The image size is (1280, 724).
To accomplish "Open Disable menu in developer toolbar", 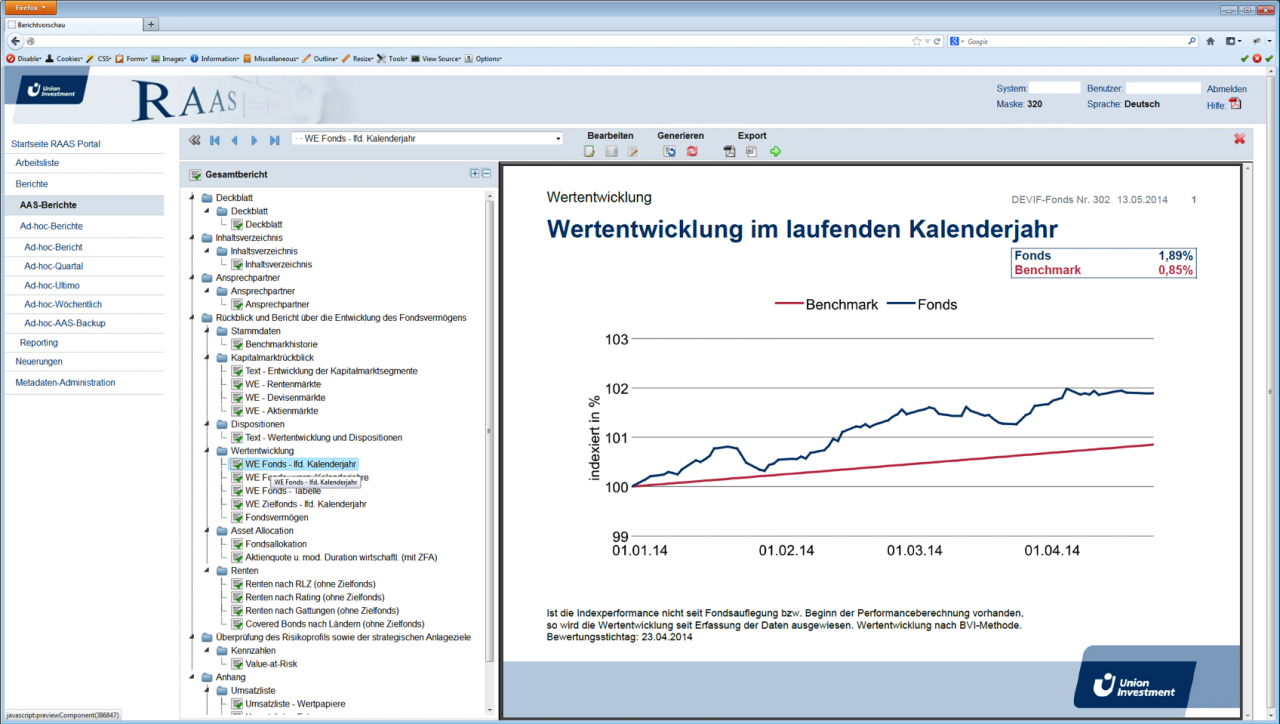I will pyautogui.click(x=24, y=59).
